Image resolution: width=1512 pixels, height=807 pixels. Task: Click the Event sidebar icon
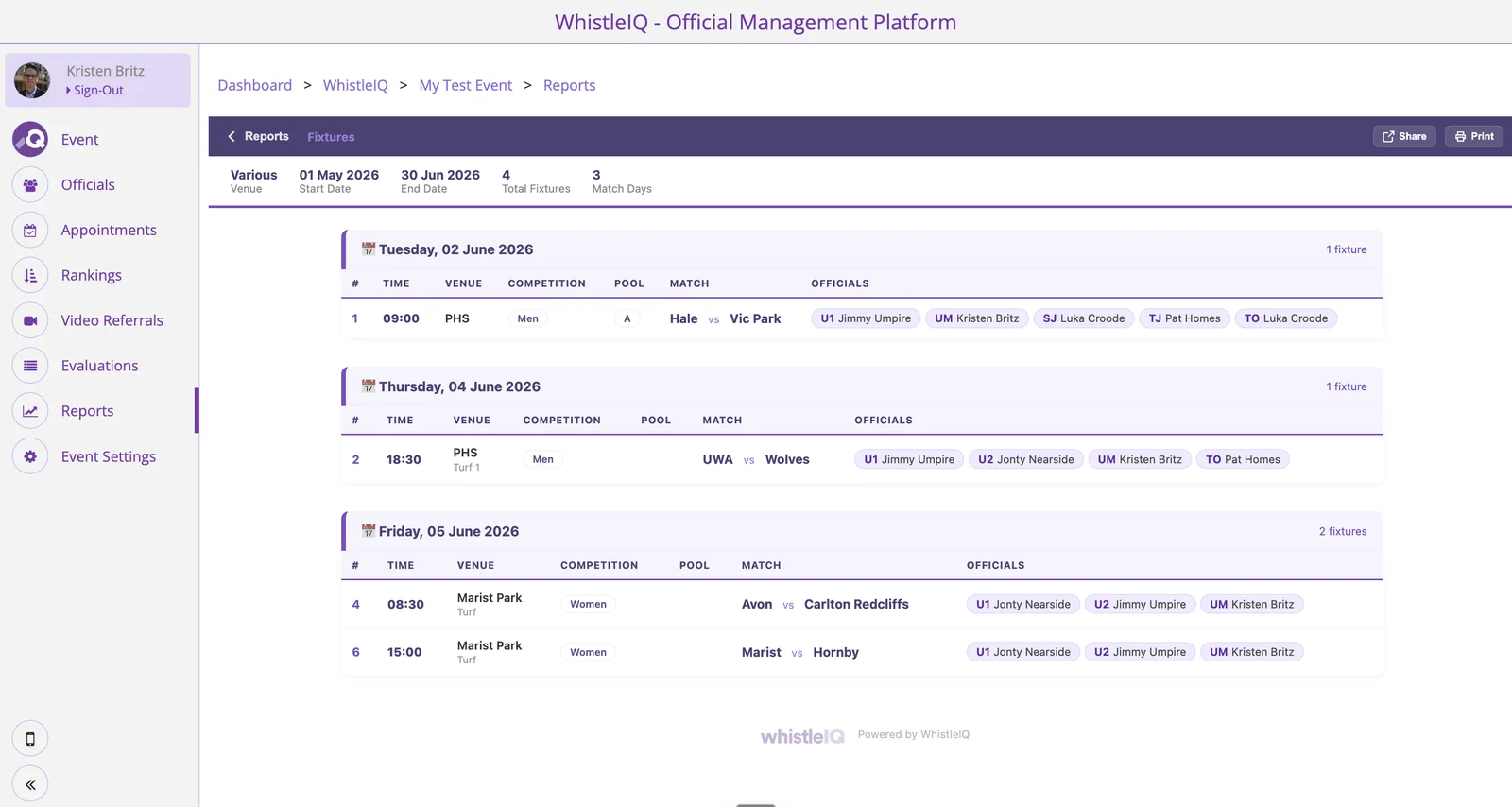[30, 139]
